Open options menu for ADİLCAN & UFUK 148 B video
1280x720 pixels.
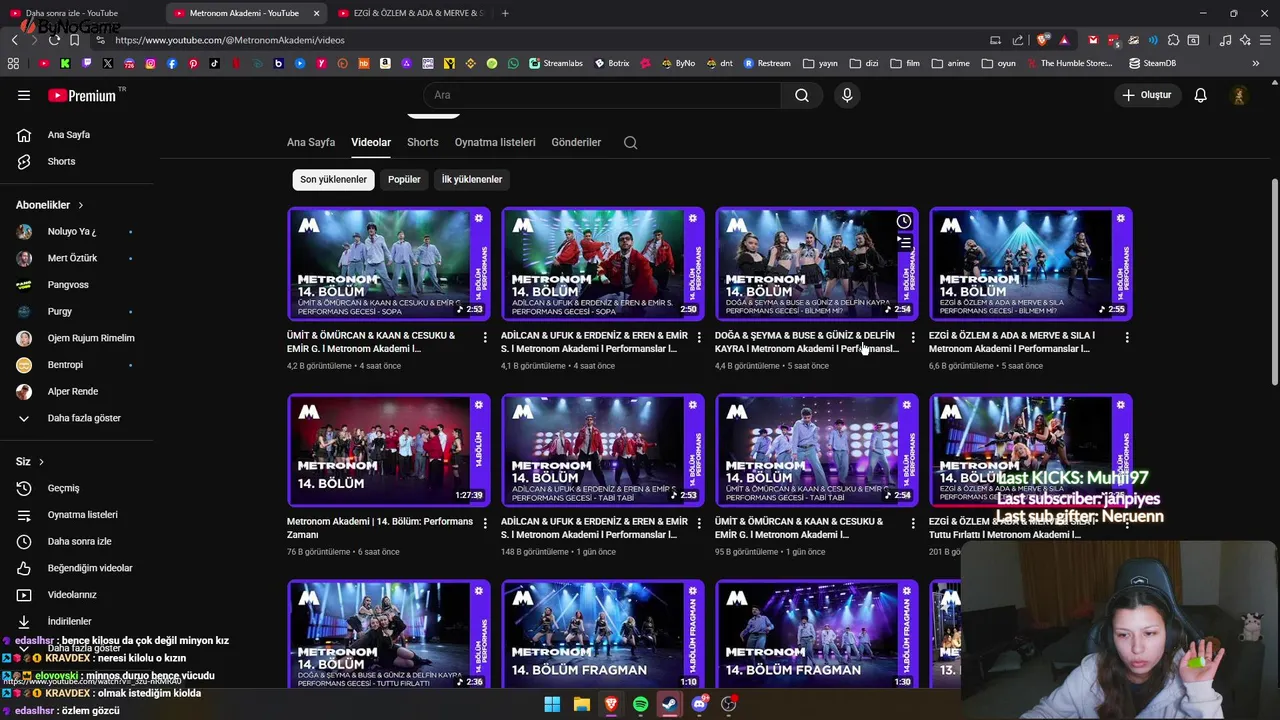coord(699,524)
